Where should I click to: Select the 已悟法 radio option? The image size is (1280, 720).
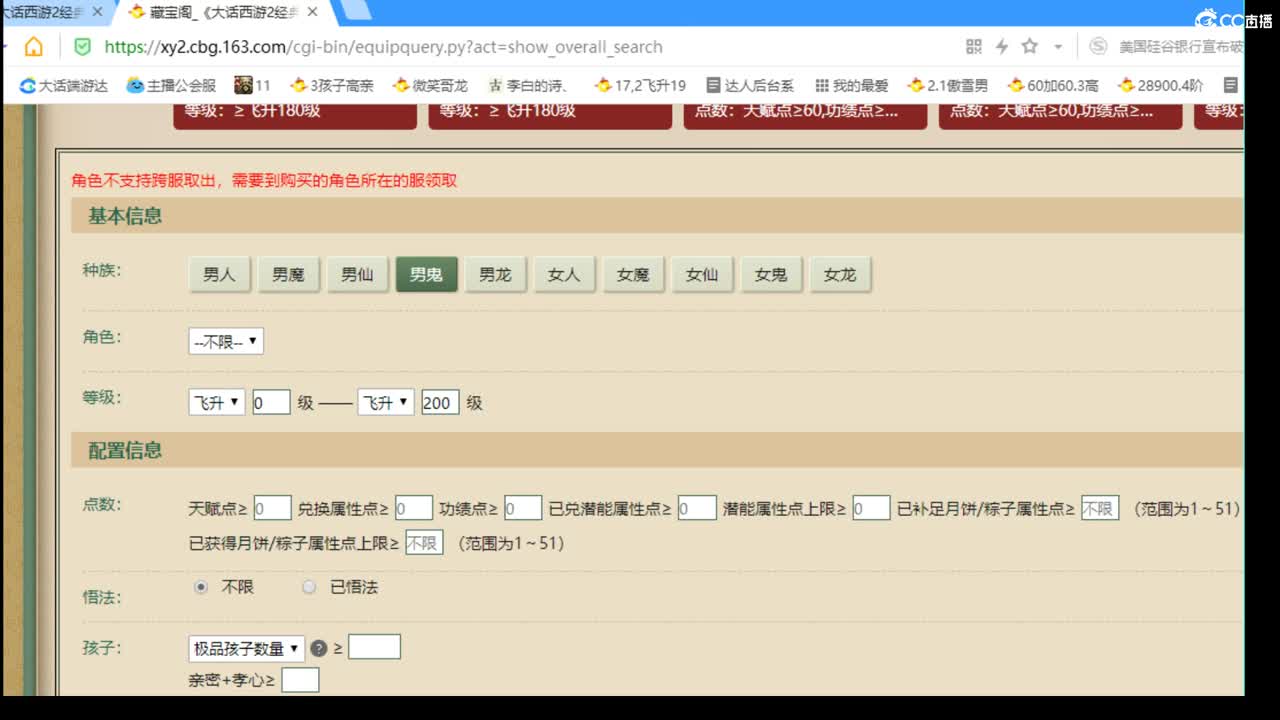(310, 587)
